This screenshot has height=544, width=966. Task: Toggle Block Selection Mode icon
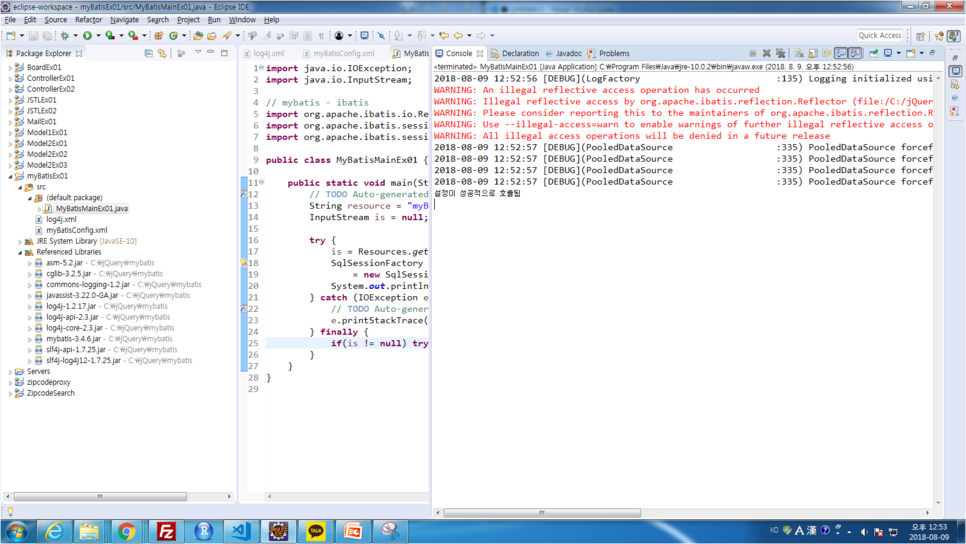tap(307, 36)
